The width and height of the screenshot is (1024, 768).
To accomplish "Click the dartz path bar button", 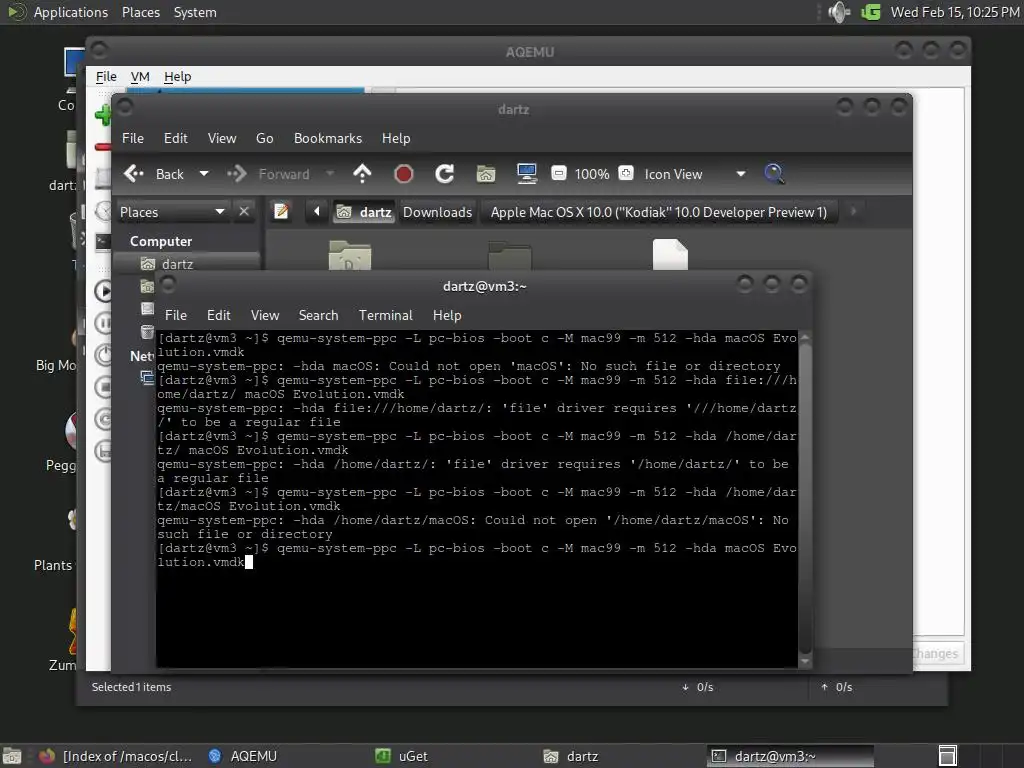I will point(364,212).
